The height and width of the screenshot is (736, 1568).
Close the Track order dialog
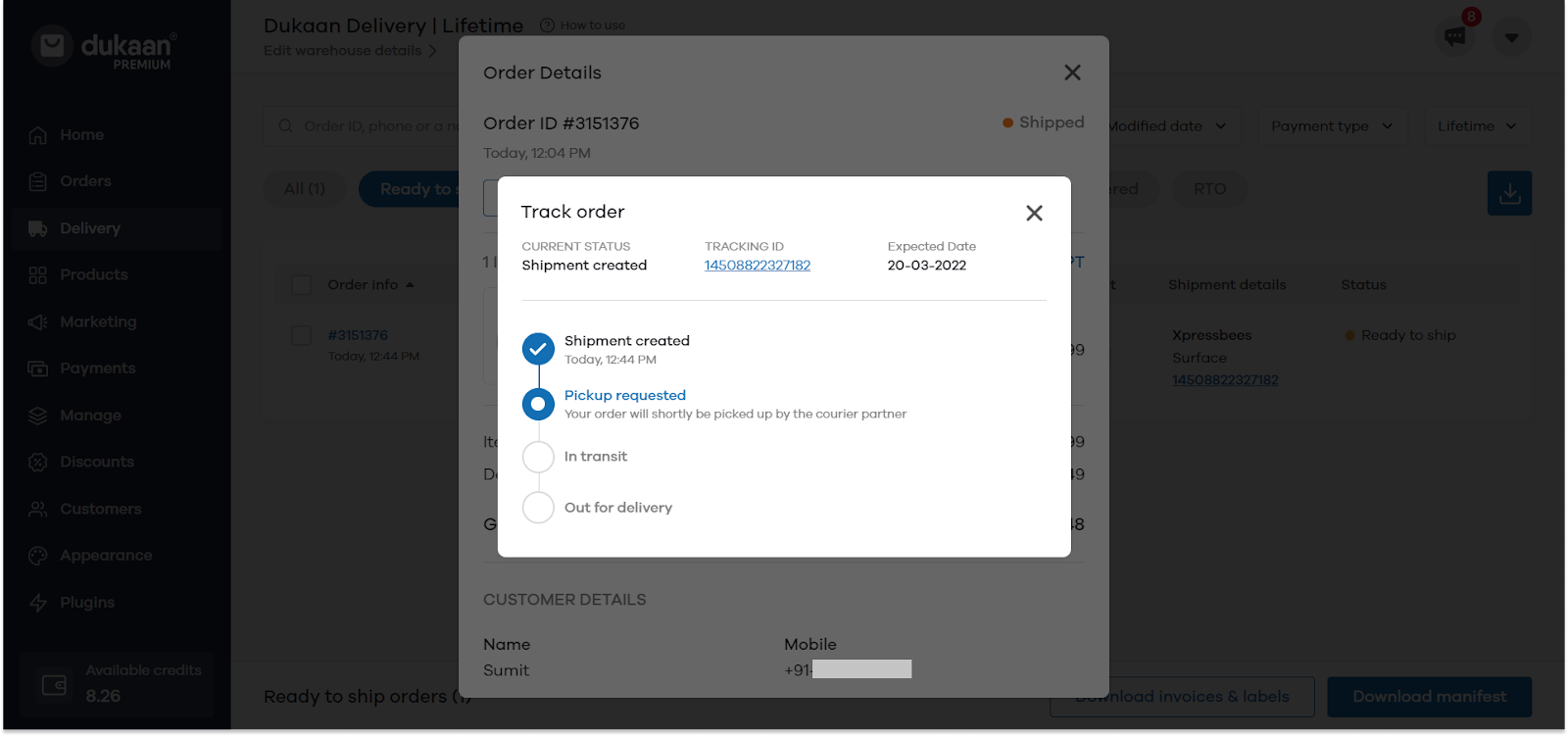coord(1034,213)
